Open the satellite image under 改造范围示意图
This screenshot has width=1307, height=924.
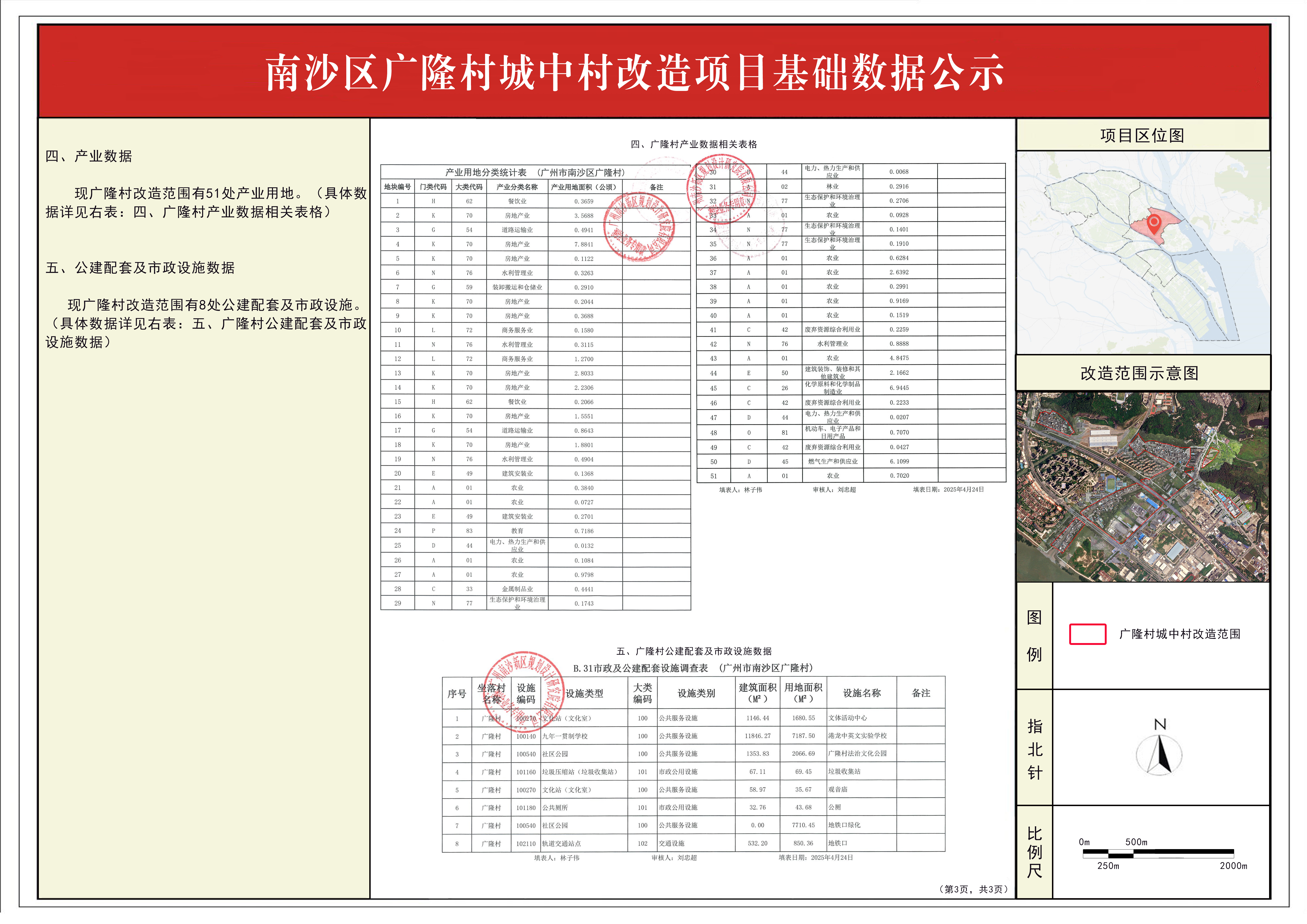1142,487
